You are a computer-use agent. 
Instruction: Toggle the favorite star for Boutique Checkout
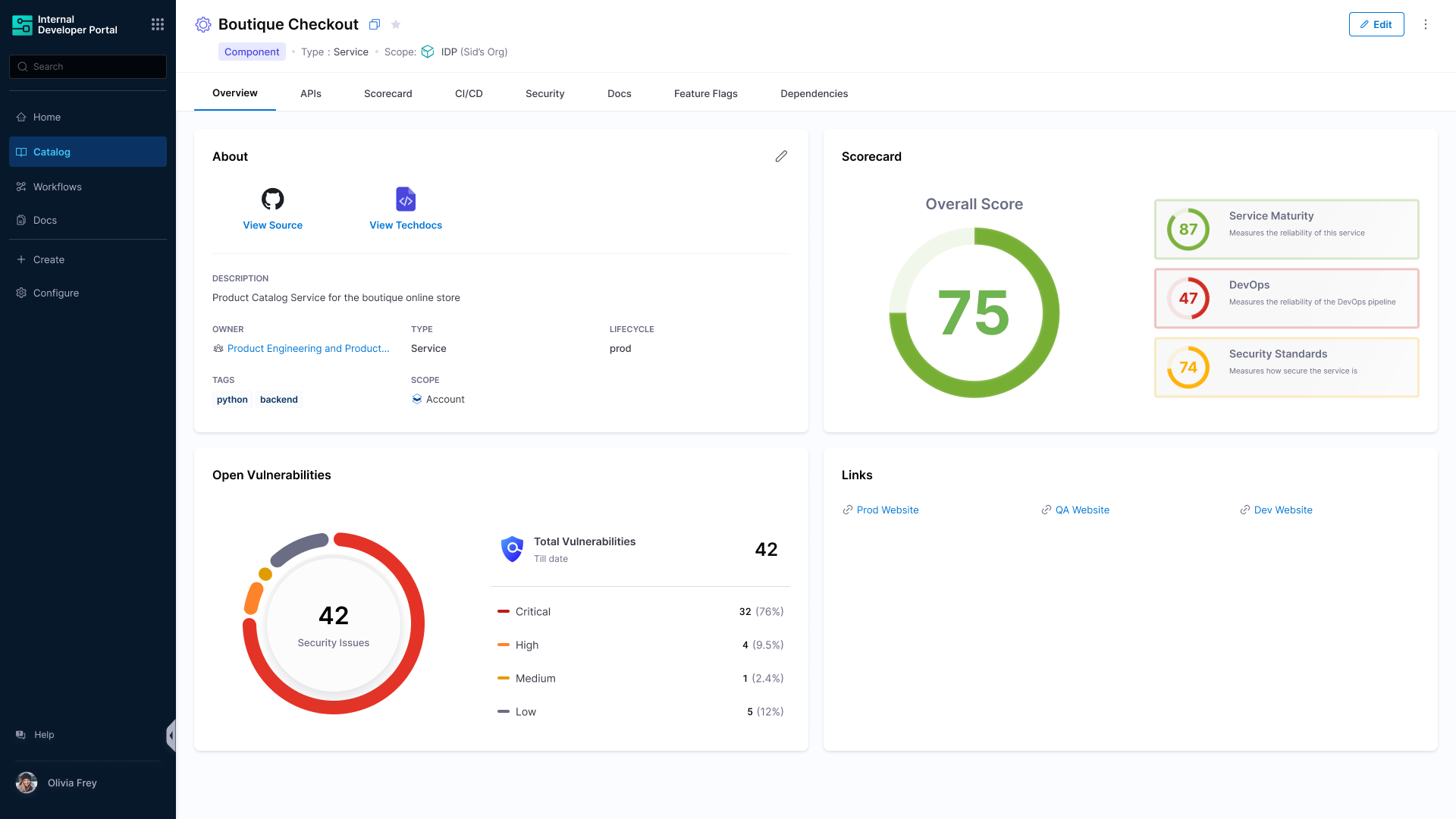click(396, 24)
